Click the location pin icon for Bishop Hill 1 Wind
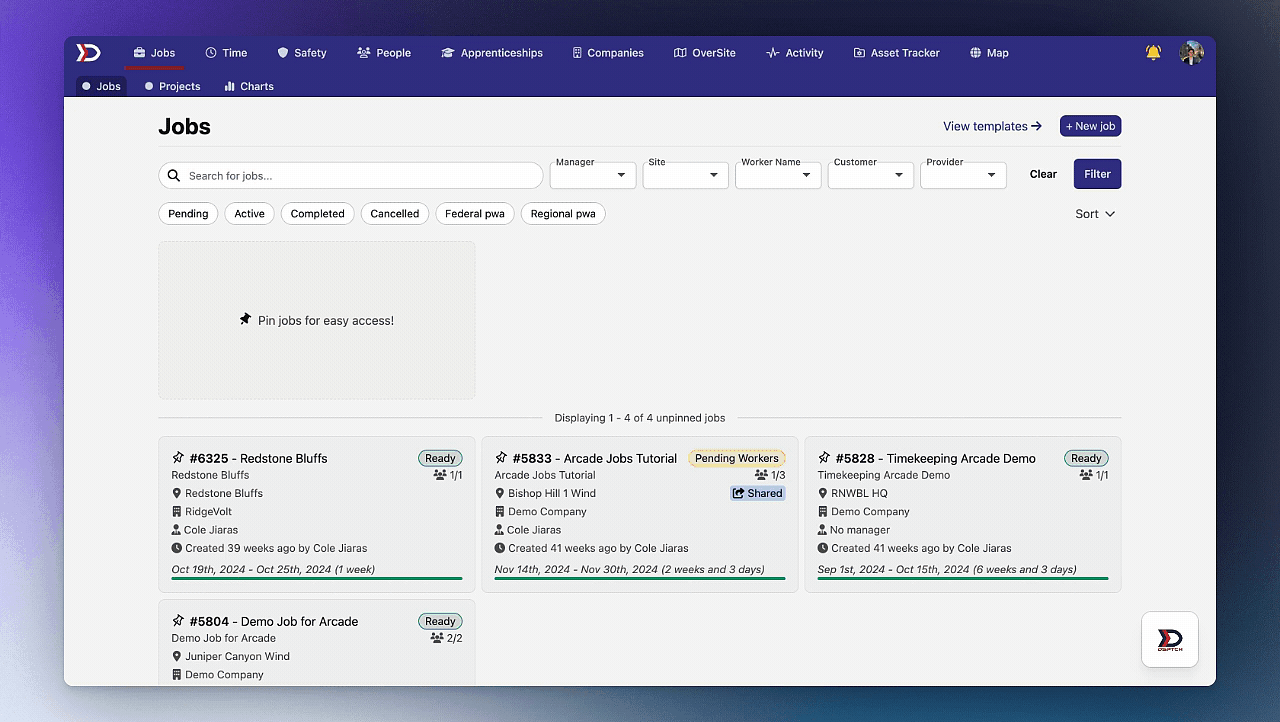This screenshot has width=1280, height=722. [x=500, y=494]
